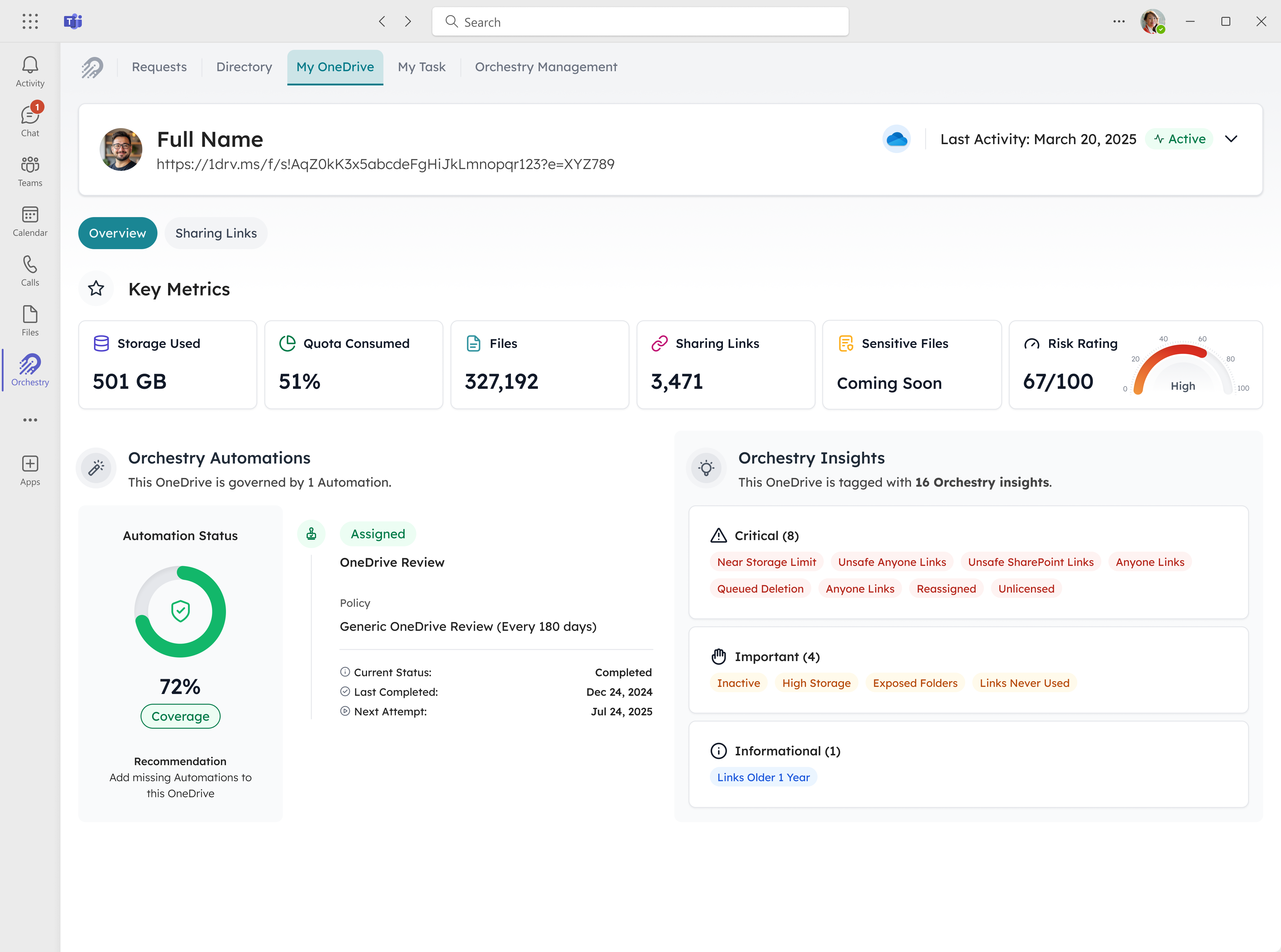Open the Sharing Links tab
1281x952 pixels.
[x=216, y=233]
